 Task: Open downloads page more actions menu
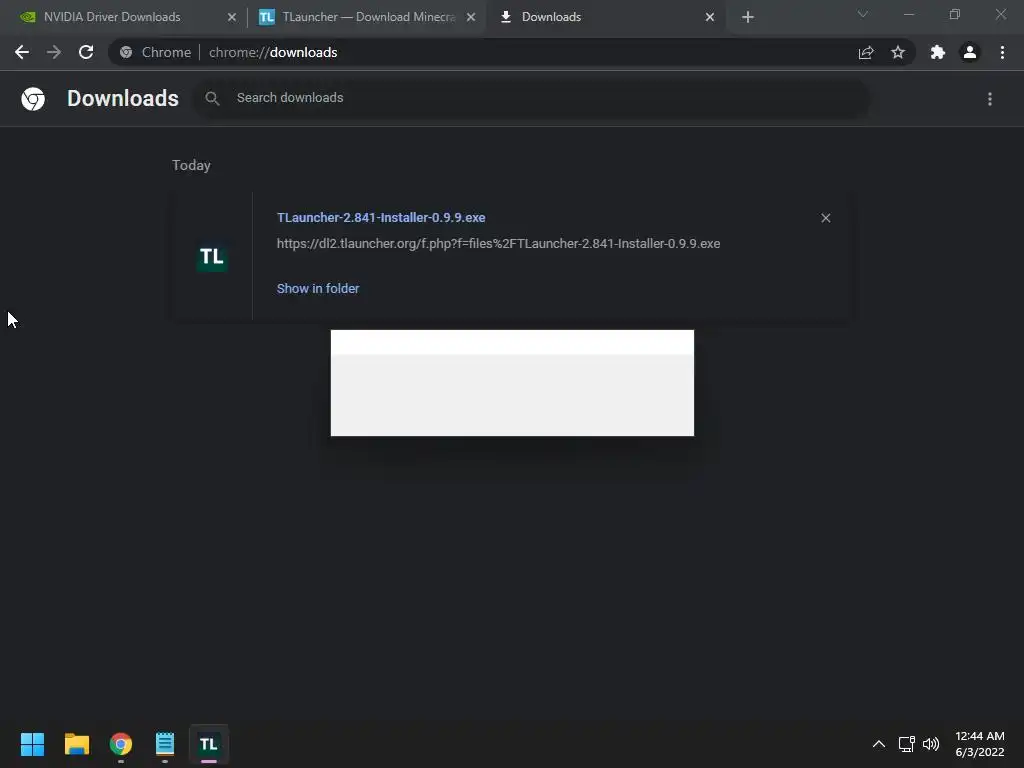click(990, 99)
